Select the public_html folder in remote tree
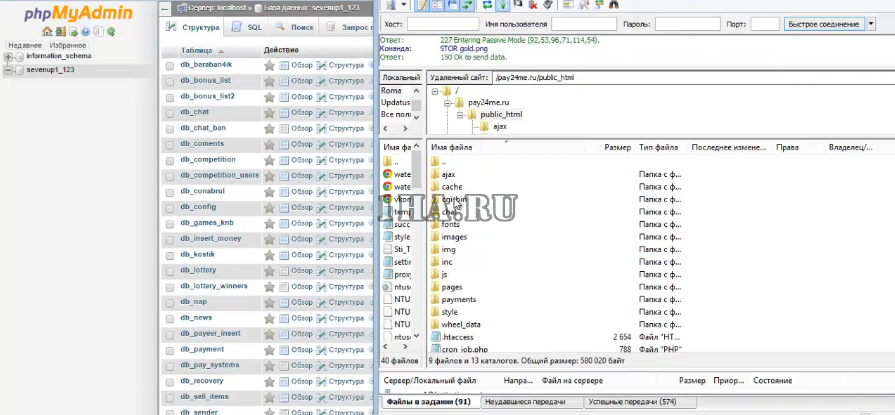This screenshot has width=895, height=415. pyautogui.click(x=500, y=114)
